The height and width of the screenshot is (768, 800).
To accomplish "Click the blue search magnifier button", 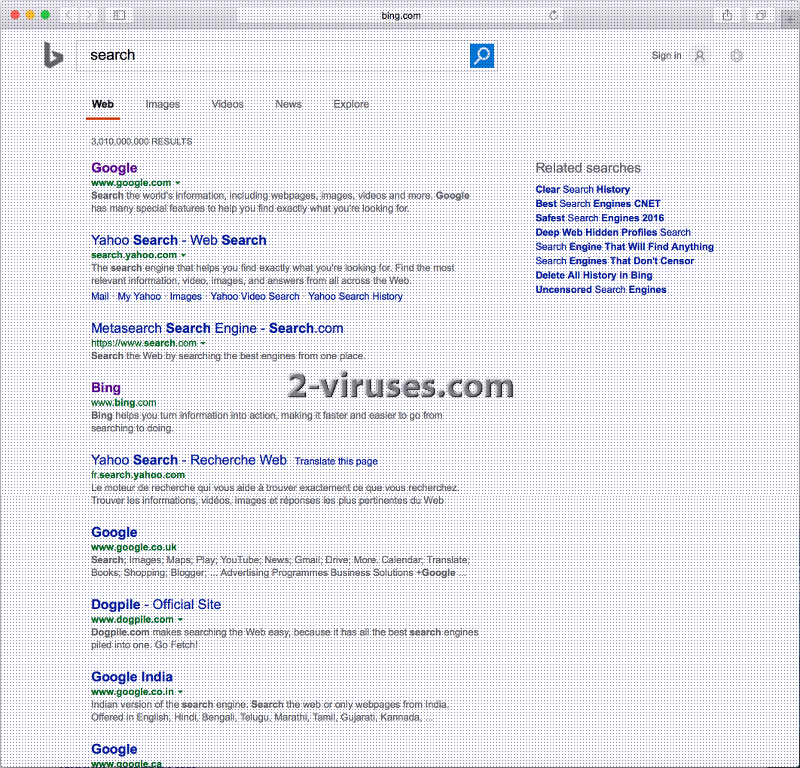I will 482,56.
